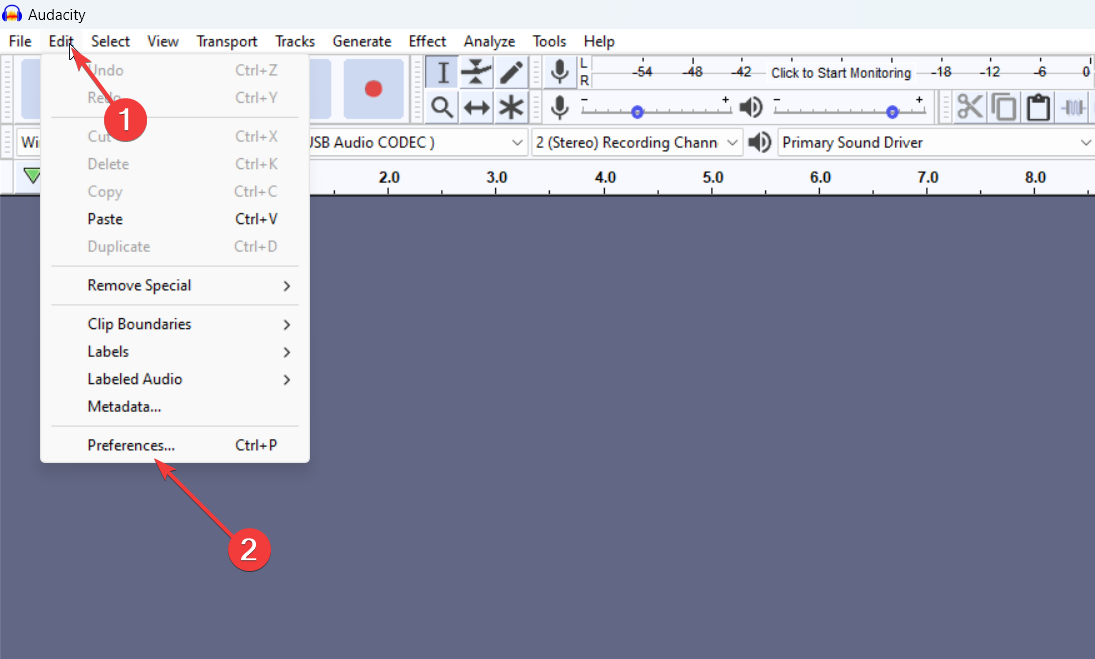The height and width of the screenshot is (659, 1095).
Task: Open the Effect menu
Action: coord(427,41)
